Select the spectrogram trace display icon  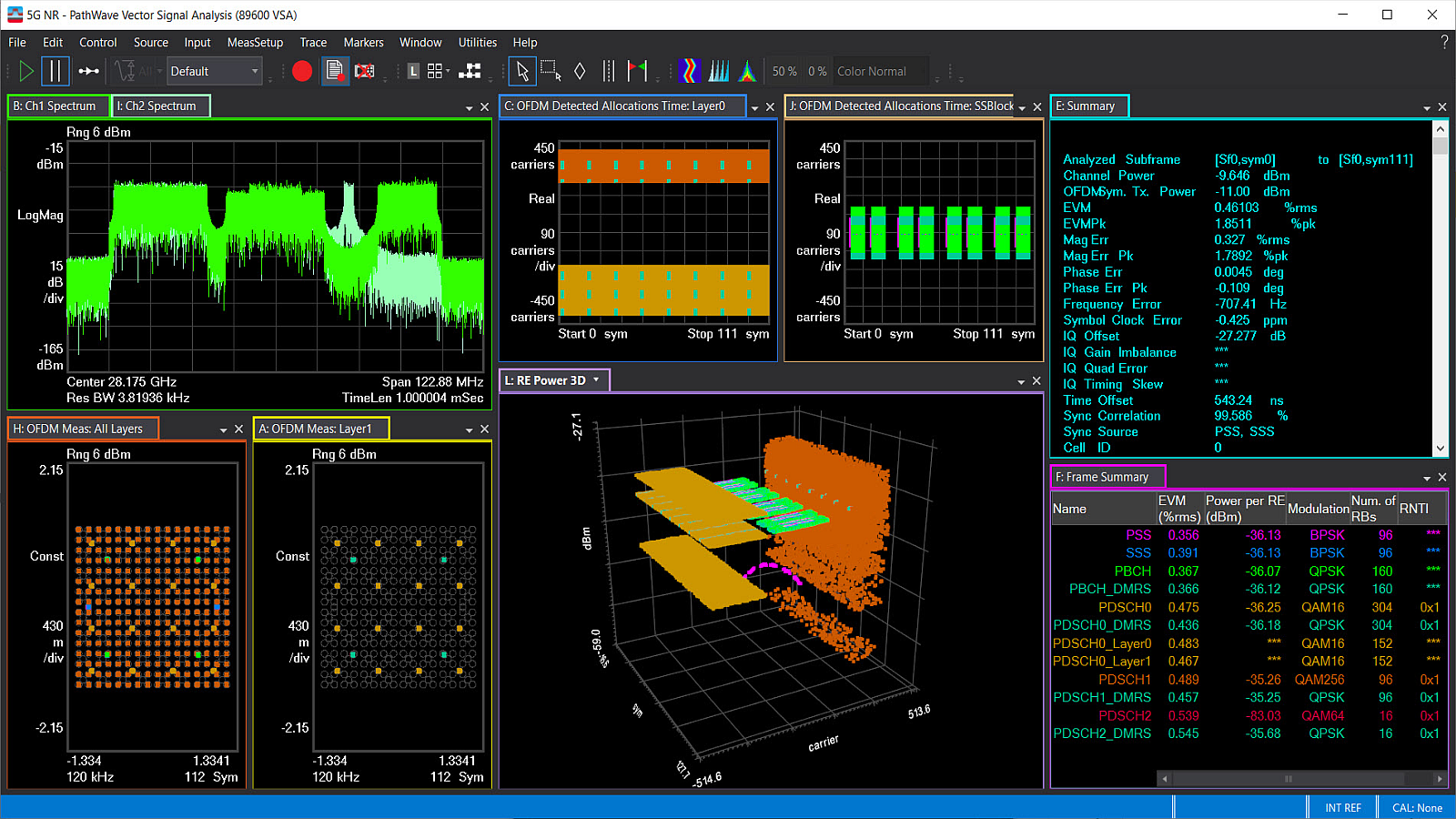tap(690, 70)
